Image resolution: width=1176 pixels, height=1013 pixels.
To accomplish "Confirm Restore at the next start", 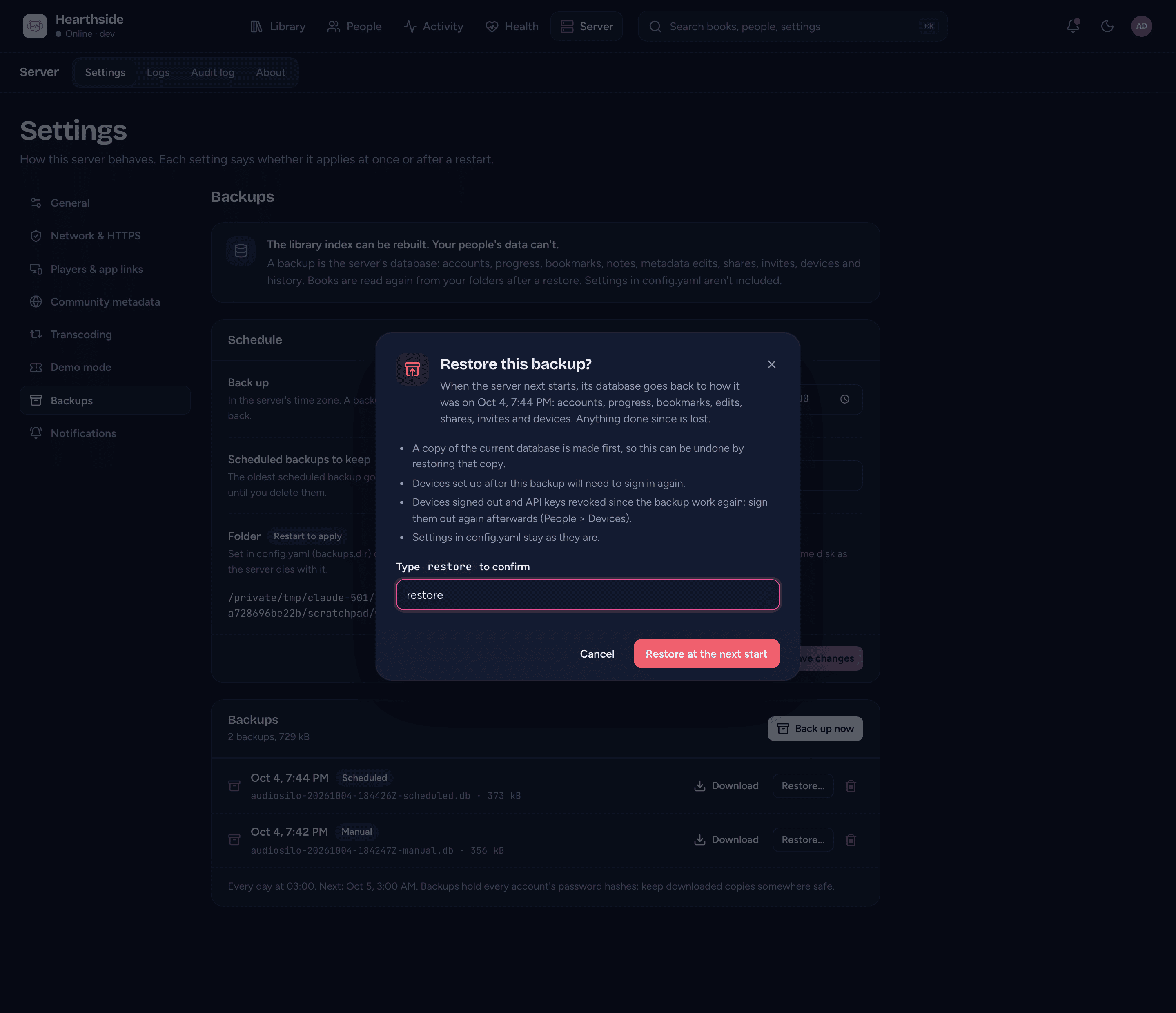I will 707,654.
